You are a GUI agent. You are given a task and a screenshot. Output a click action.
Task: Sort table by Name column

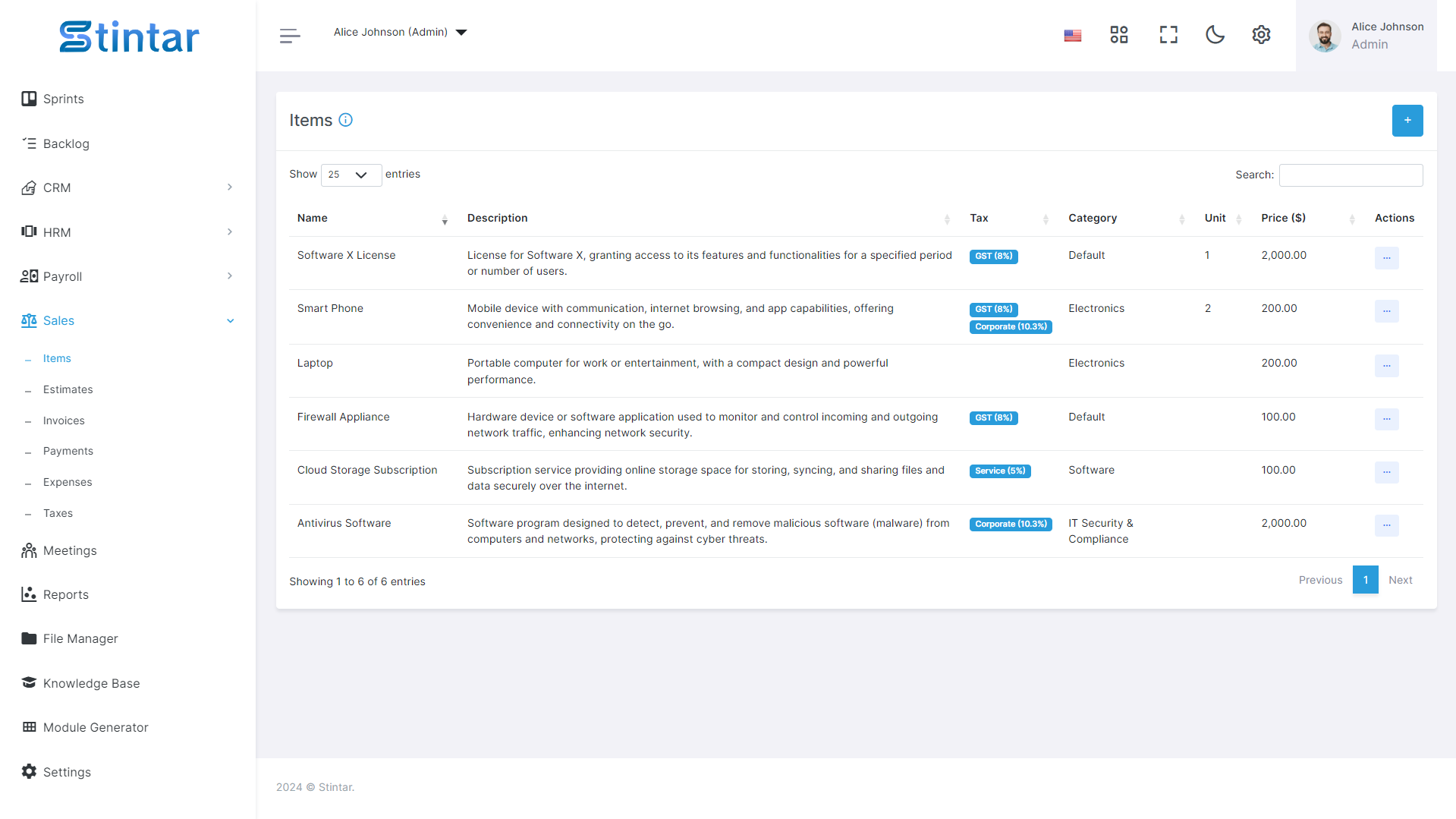[372, 219]
